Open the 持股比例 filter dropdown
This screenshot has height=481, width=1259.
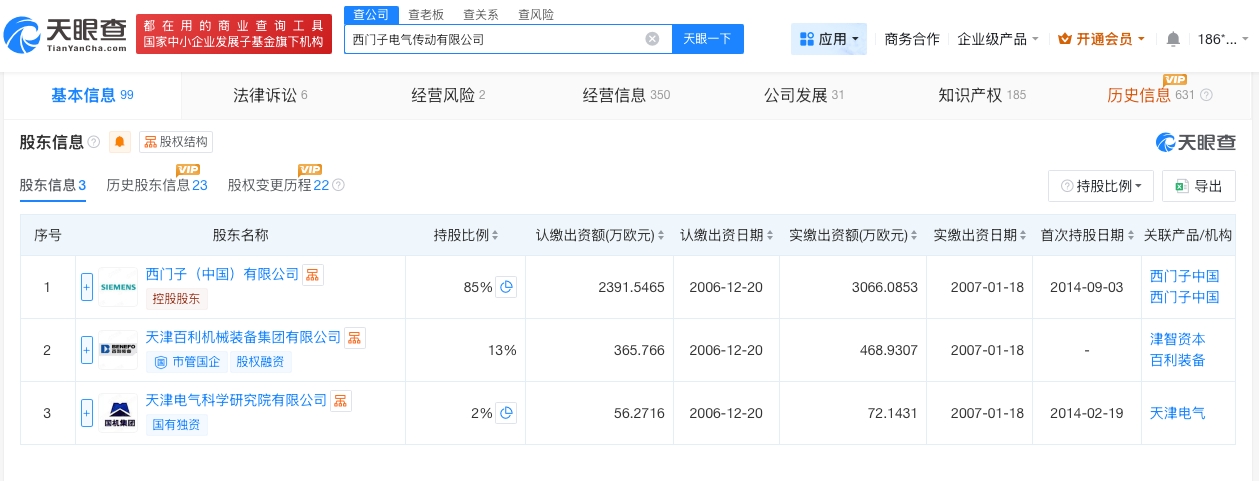1101,186
